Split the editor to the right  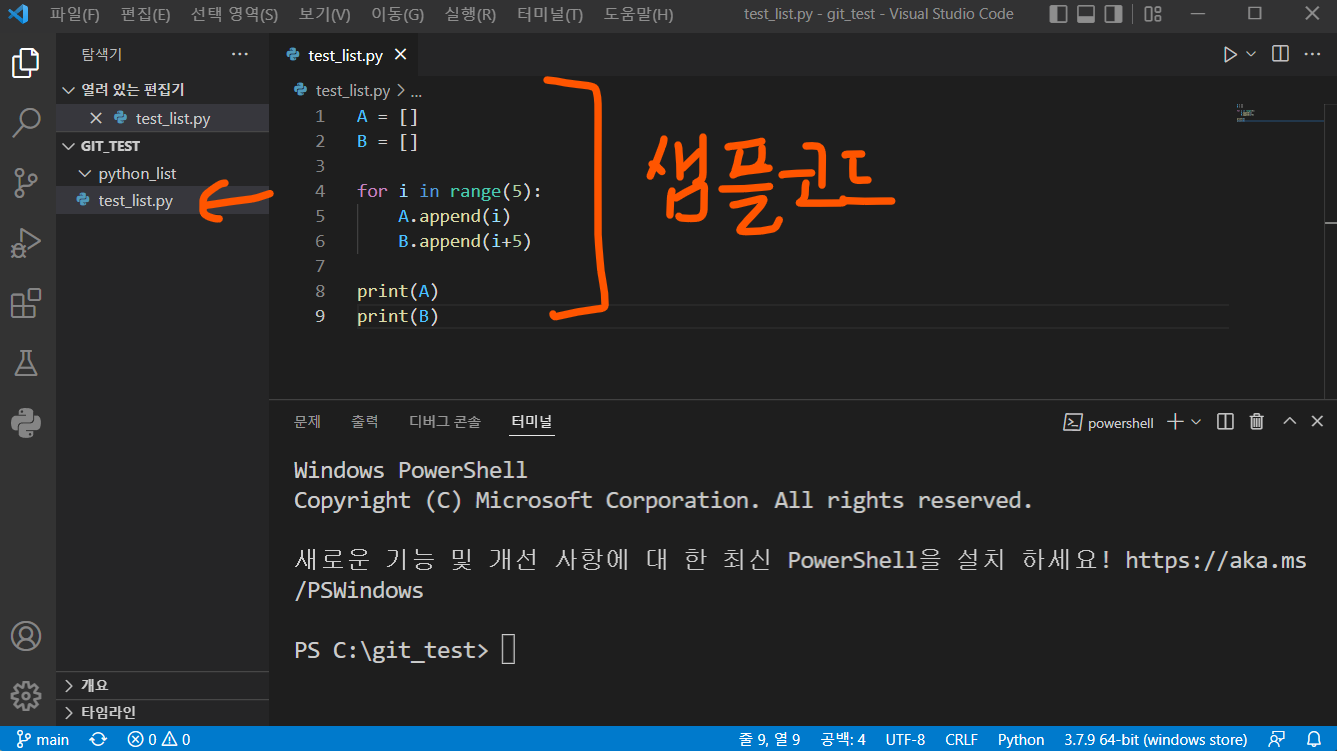tap(1280, 55)
